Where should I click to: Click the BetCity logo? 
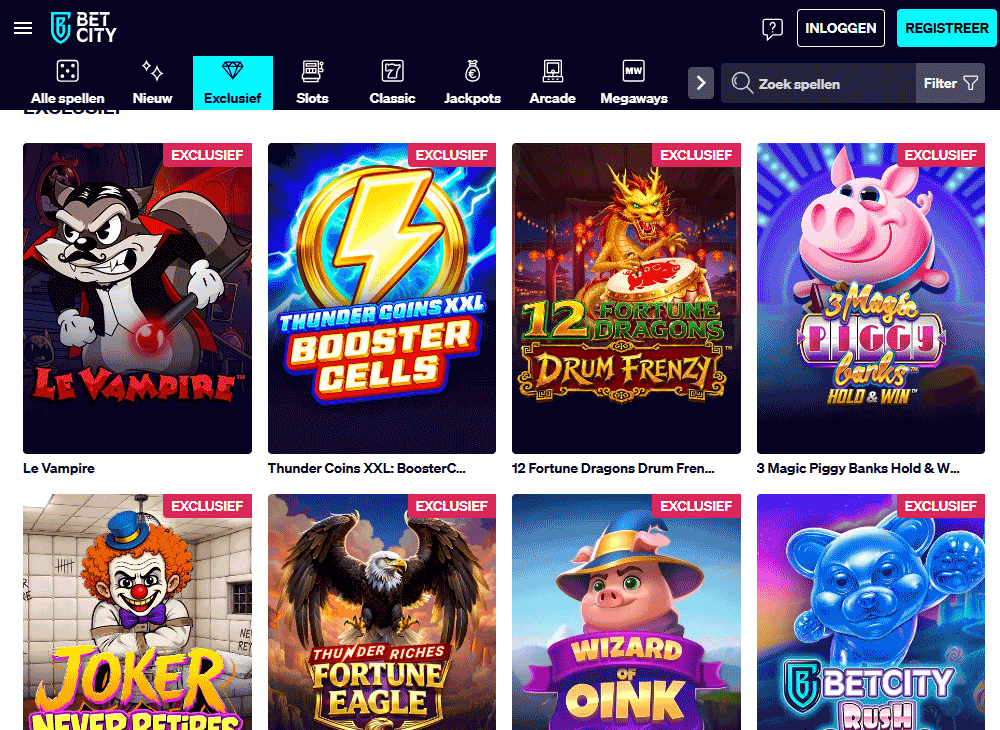(x=84, y=28)
